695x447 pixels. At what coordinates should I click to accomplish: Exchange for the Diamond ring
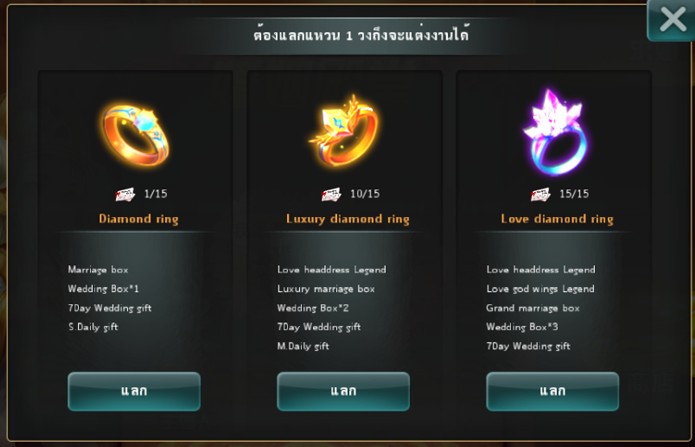(134, 391)
